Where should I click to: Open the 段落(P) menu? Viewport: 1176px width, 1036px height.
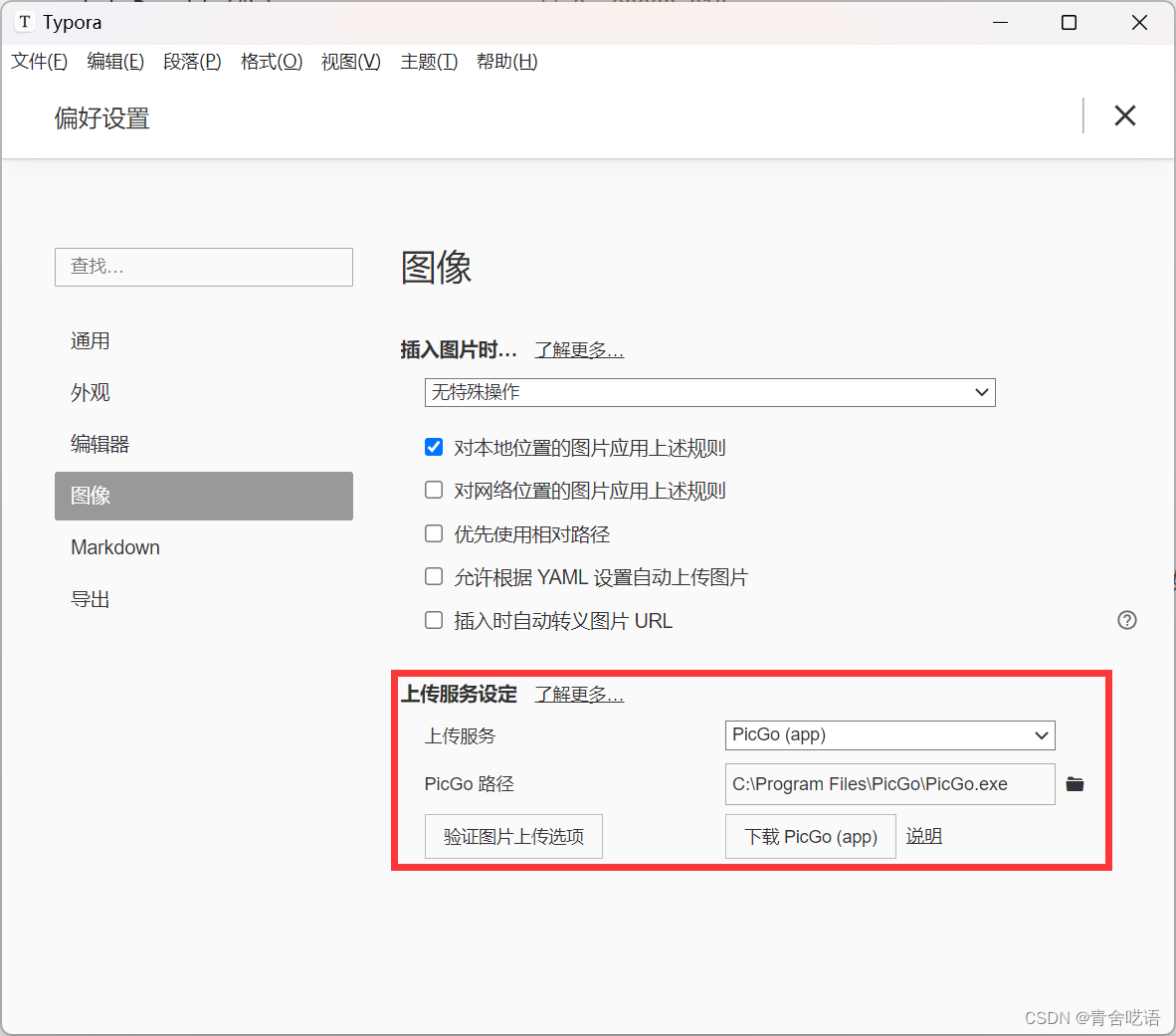coord(192,62)
